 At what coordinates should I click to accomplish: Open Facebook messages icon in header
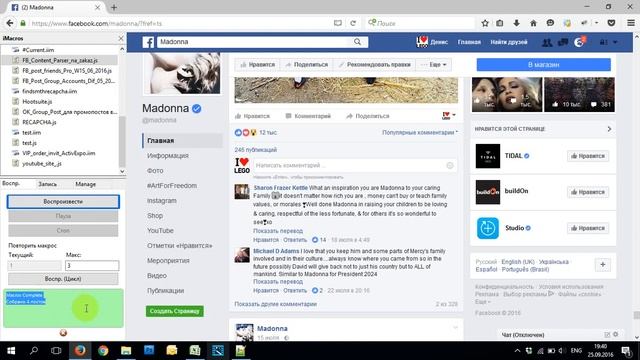563,42
